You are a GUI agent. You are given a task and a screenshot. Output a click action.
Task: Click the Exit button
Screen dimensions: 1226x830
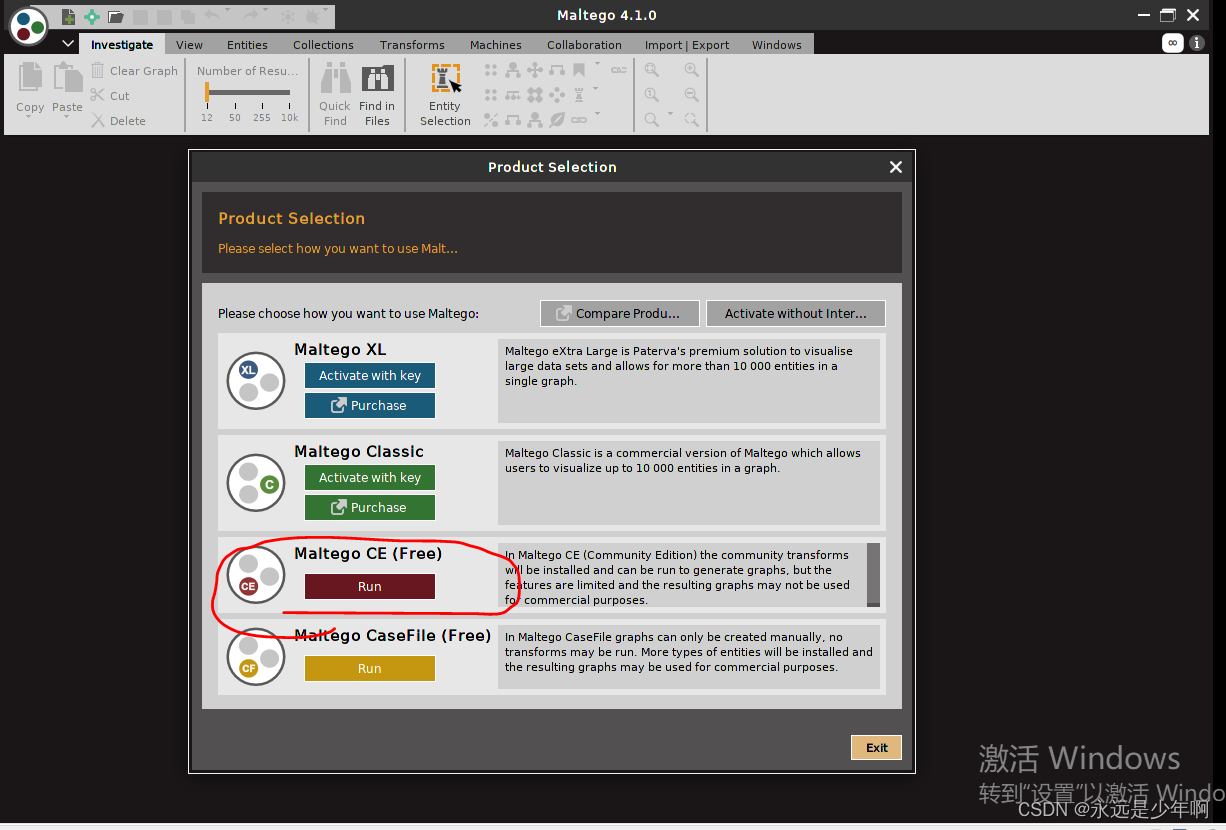pyautogui.click(x=877, y=748)
